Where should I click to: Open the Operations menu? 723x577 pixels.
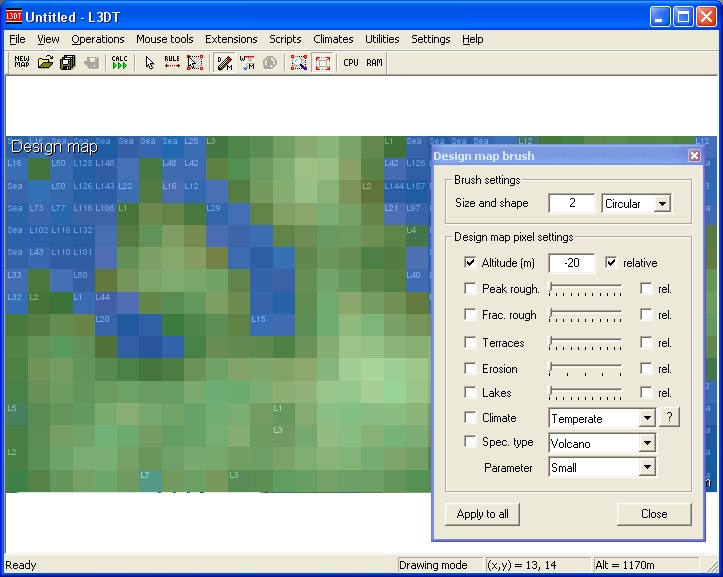tap(98, 39)
